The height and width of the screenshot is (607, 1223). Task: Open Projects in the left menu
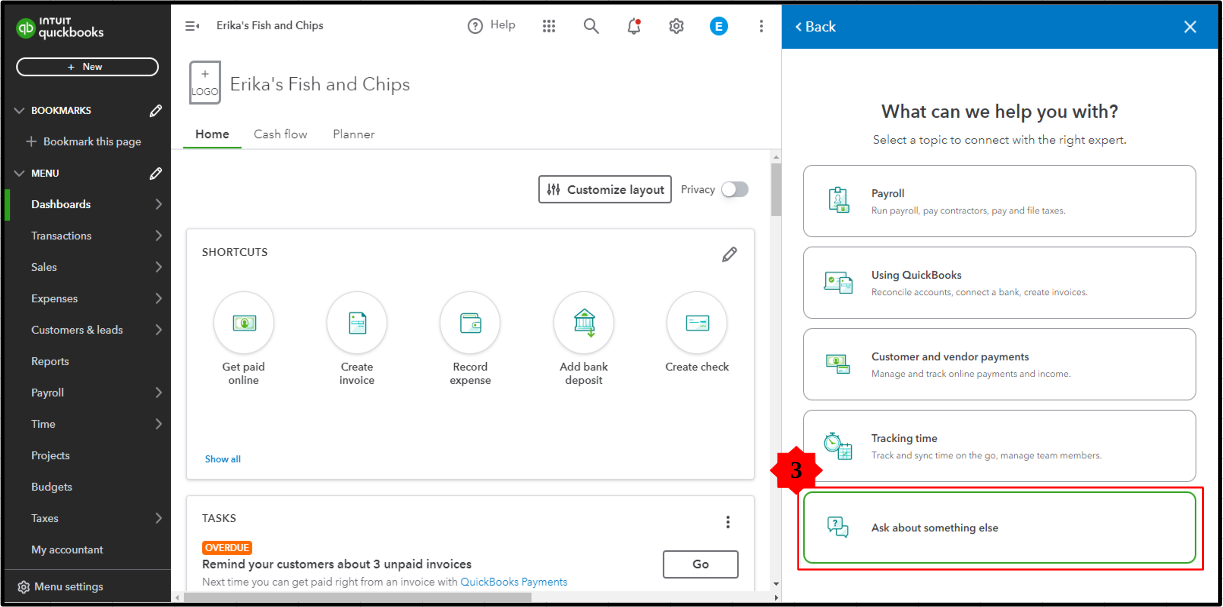click(50, 455)
